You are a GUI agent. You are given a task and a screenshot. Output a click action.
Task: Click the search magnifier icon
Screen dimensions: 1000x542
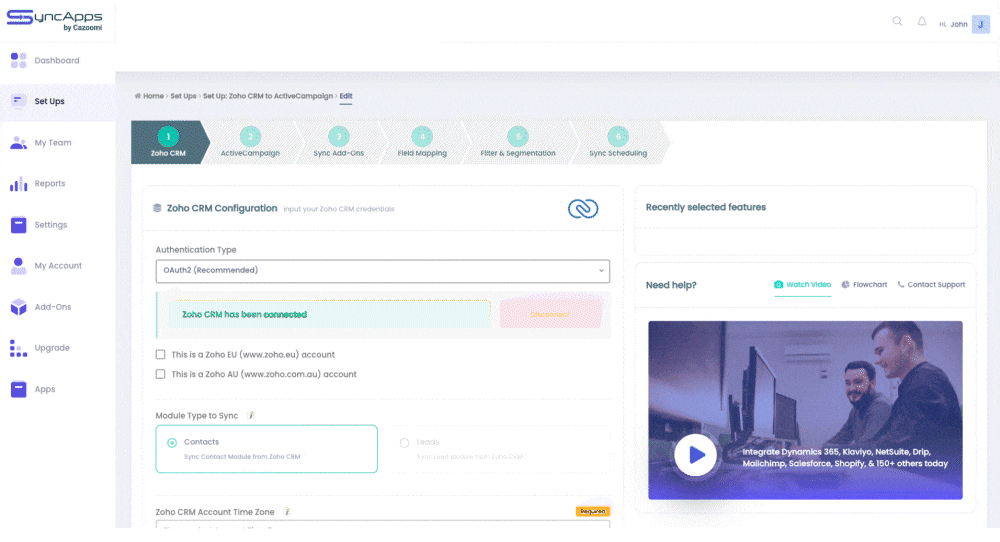coord(897,22)
